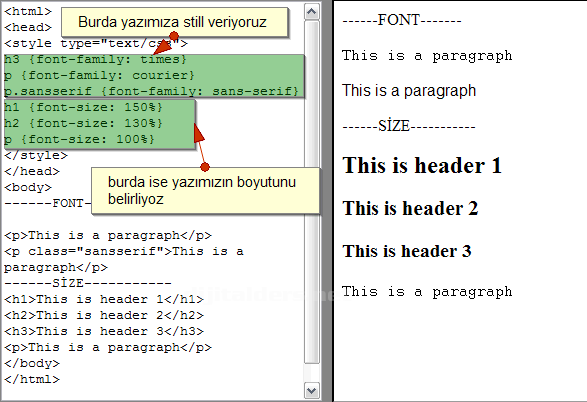The image size is (587, 402).
Task: Click the '<h1>This is header 1</h1>' code line
Action: click(x=104, y=299)
